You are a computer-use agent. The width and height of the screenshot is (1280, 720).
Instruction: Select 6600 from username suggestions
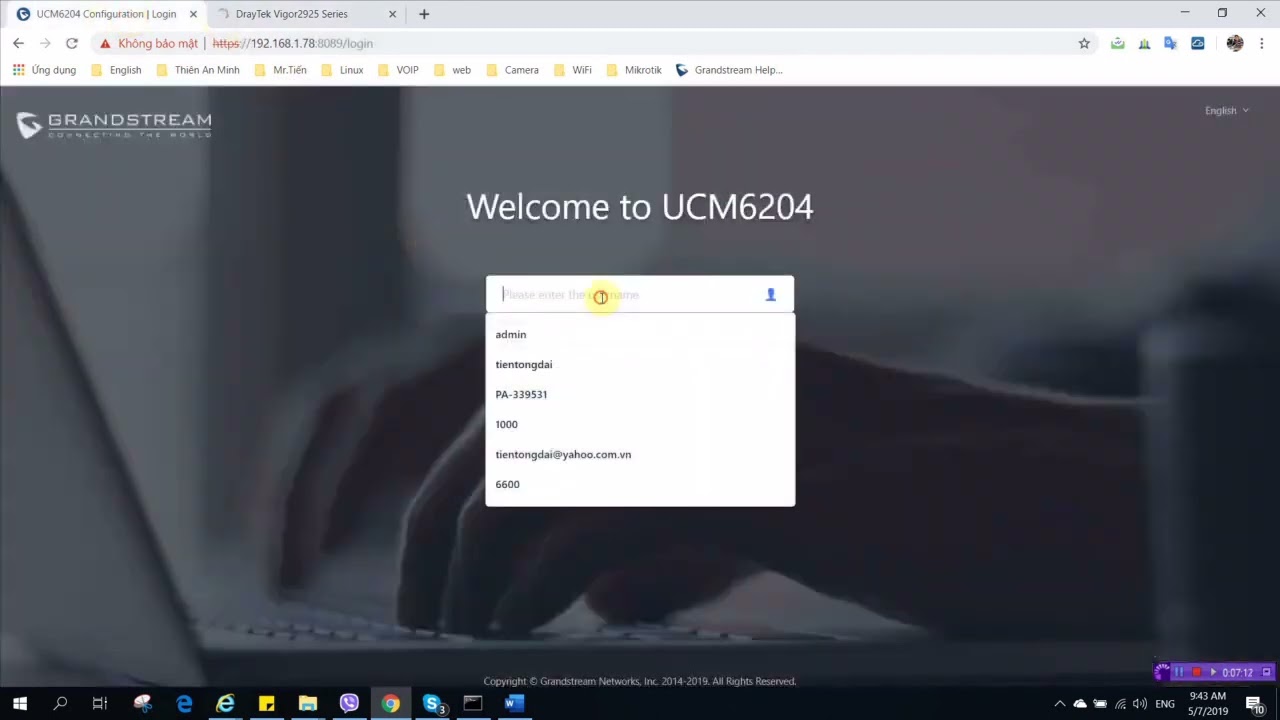coord(640,484)
